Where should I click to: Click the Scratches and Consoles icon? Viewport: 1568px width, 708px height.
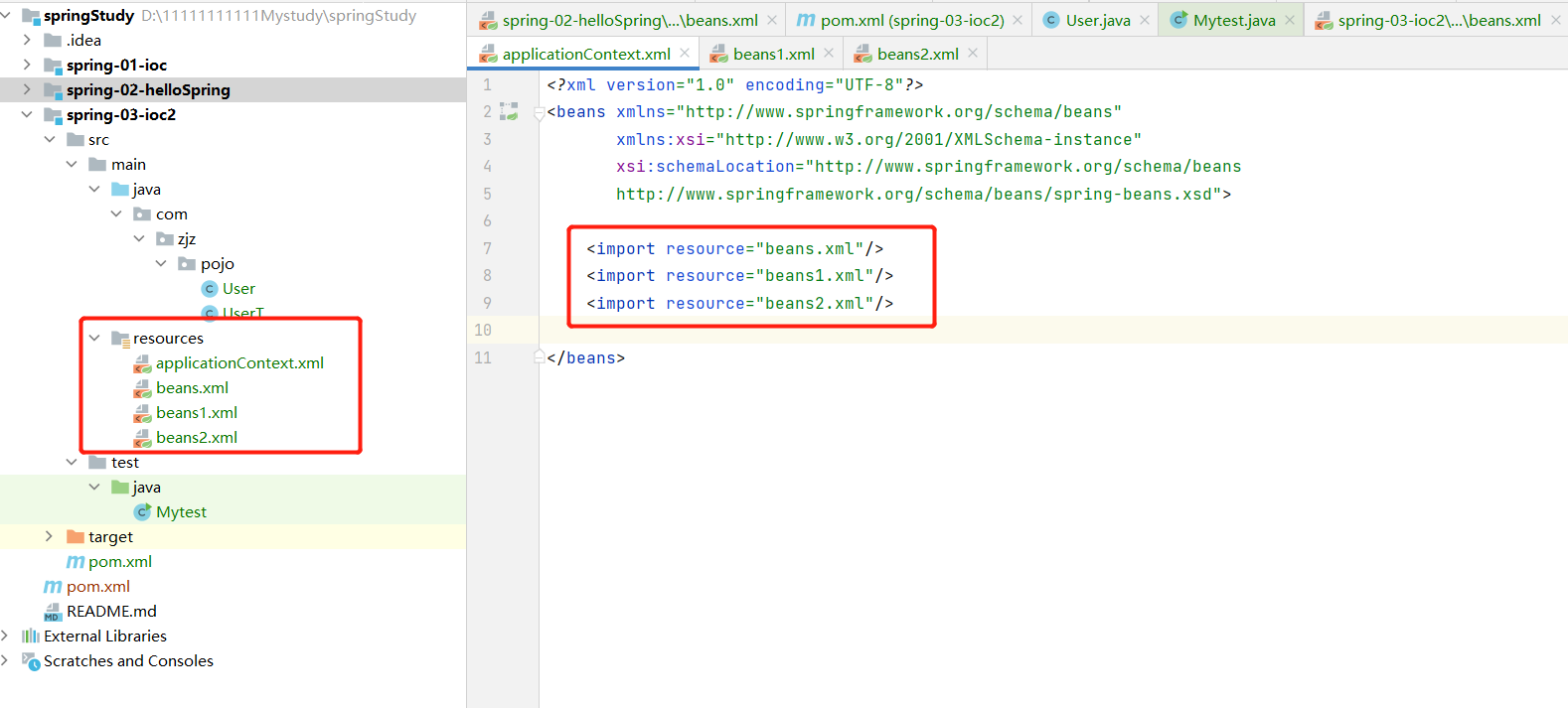click(x=31, y=661)
